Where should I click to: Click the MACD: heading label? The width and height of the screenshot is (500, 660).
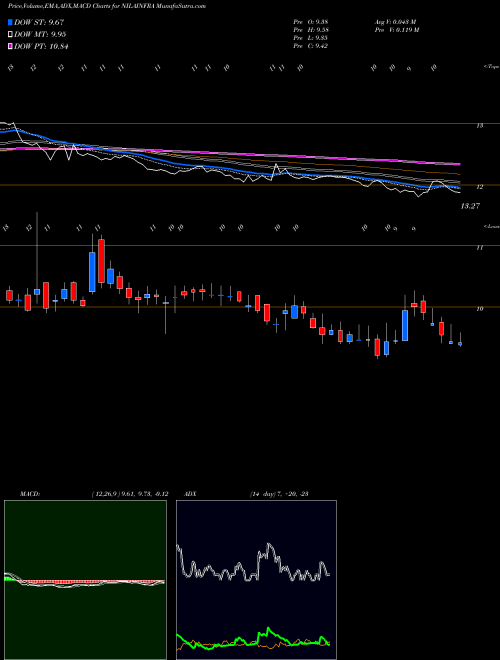(x=30, y=494)
